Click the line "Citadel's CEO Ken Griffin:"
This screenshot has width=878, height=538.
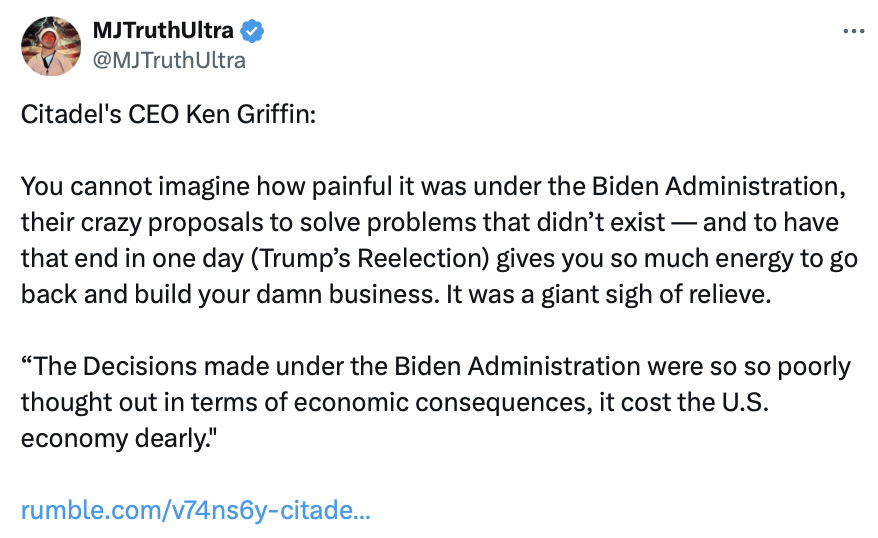168,113
